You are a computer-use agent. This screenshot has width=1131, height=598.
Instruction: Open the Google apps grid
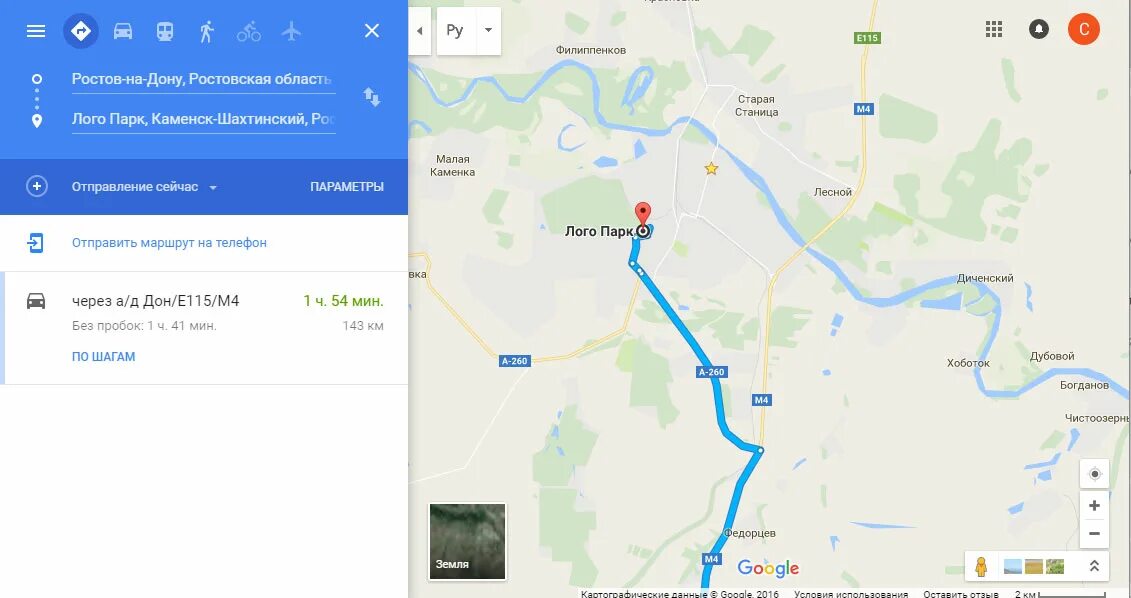pos(994,29)
